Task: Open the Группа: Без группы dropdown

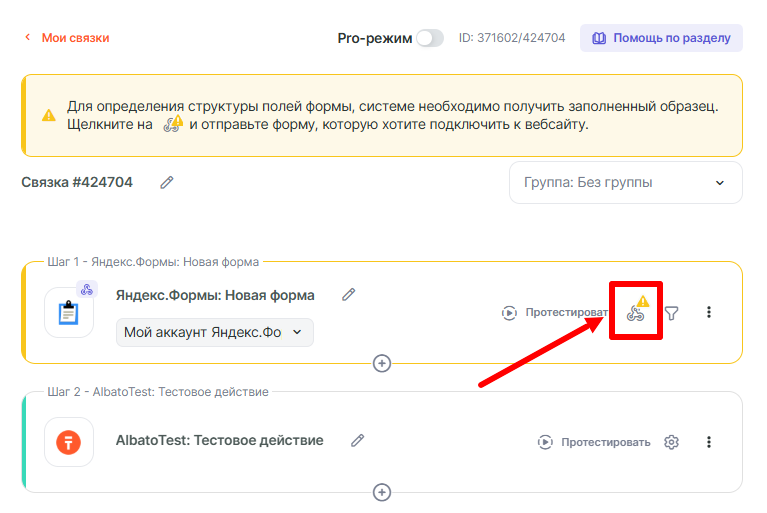Action: point(625,183)
